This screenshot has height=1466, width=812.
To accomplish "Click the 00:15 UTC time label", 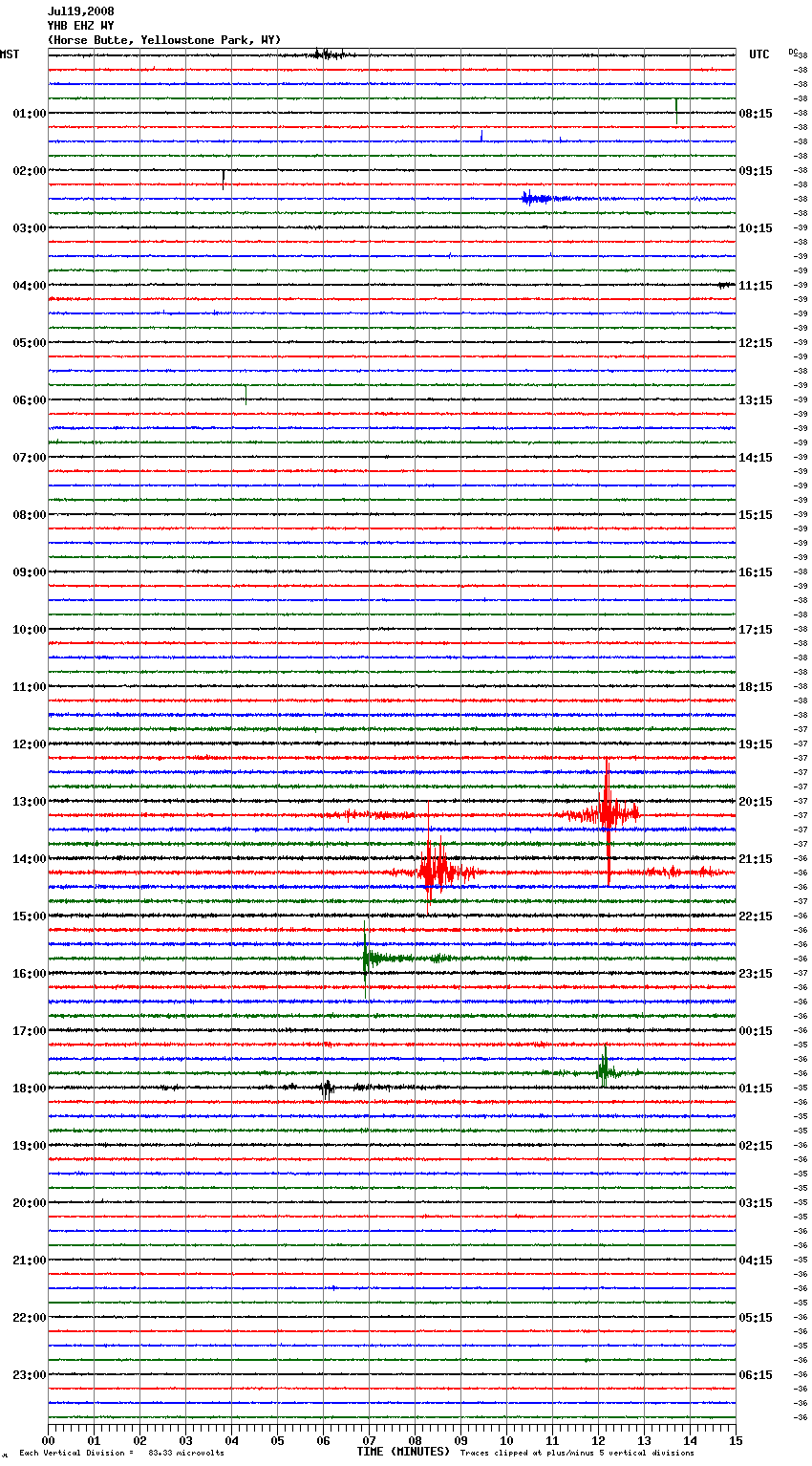I will coord(756,1031).
